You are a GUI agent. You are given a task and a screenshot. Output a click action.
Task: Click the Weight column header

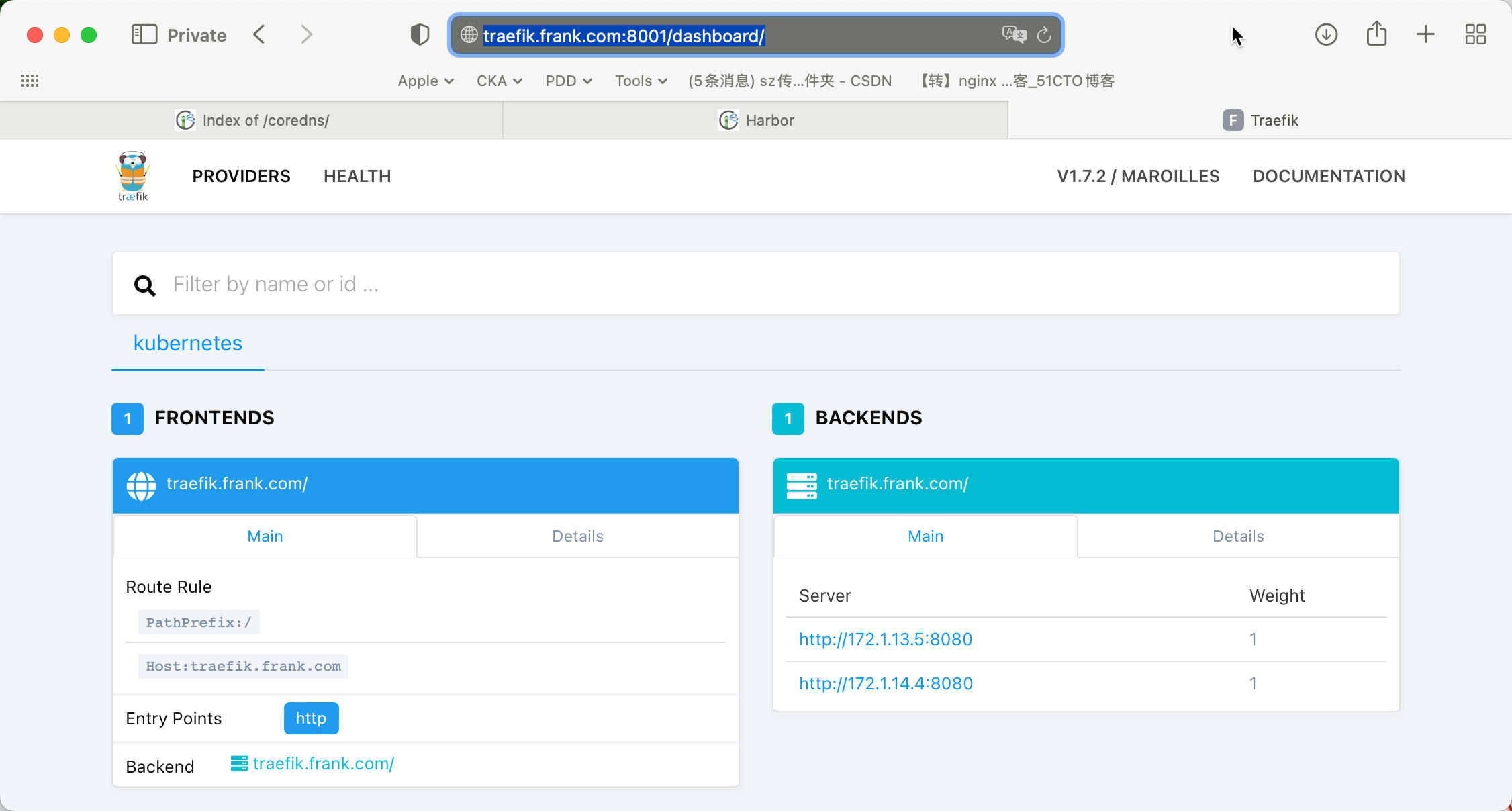click(1277, 595)
